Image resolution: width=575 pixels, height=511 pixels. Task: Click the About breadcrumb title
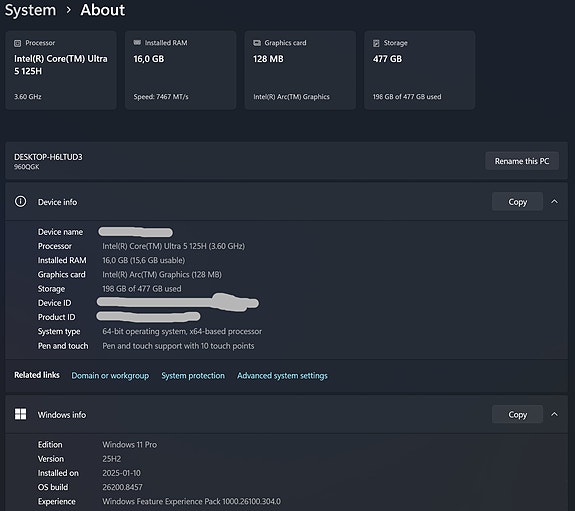(x=103, y=10)
